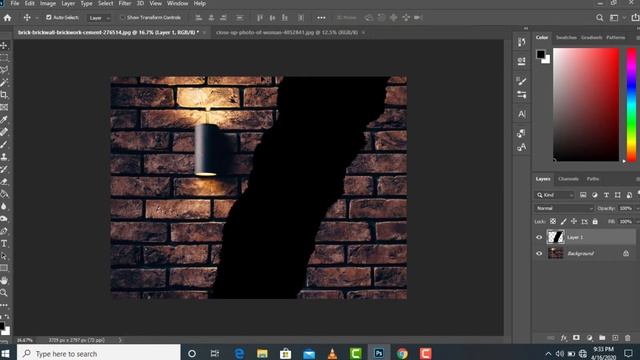Select the Path Selection tool
The width and height of the screenshot is (640, 360).
tap(4, 256)
